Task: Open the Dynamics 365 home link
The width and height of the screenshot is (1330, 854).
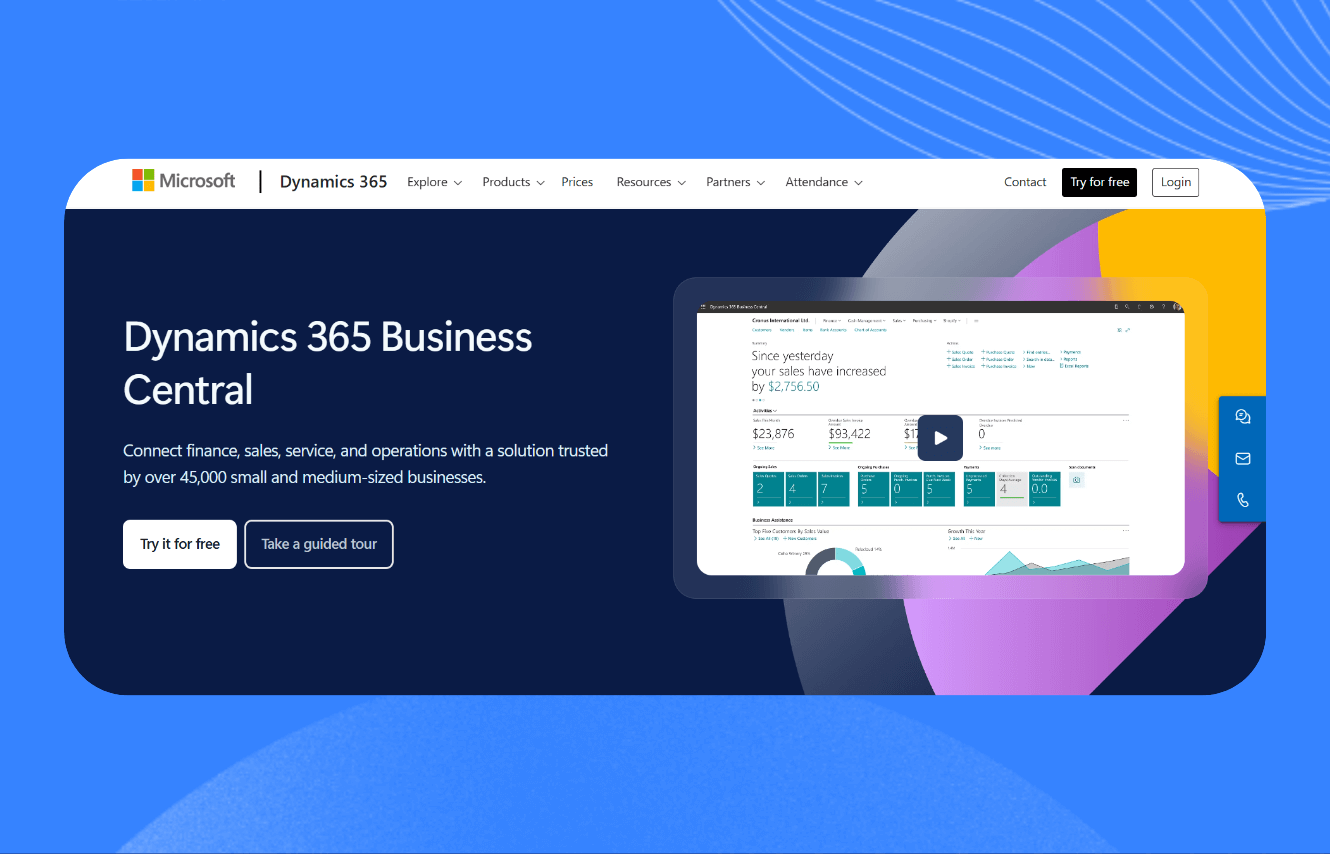Action: [x=333, y=182]
